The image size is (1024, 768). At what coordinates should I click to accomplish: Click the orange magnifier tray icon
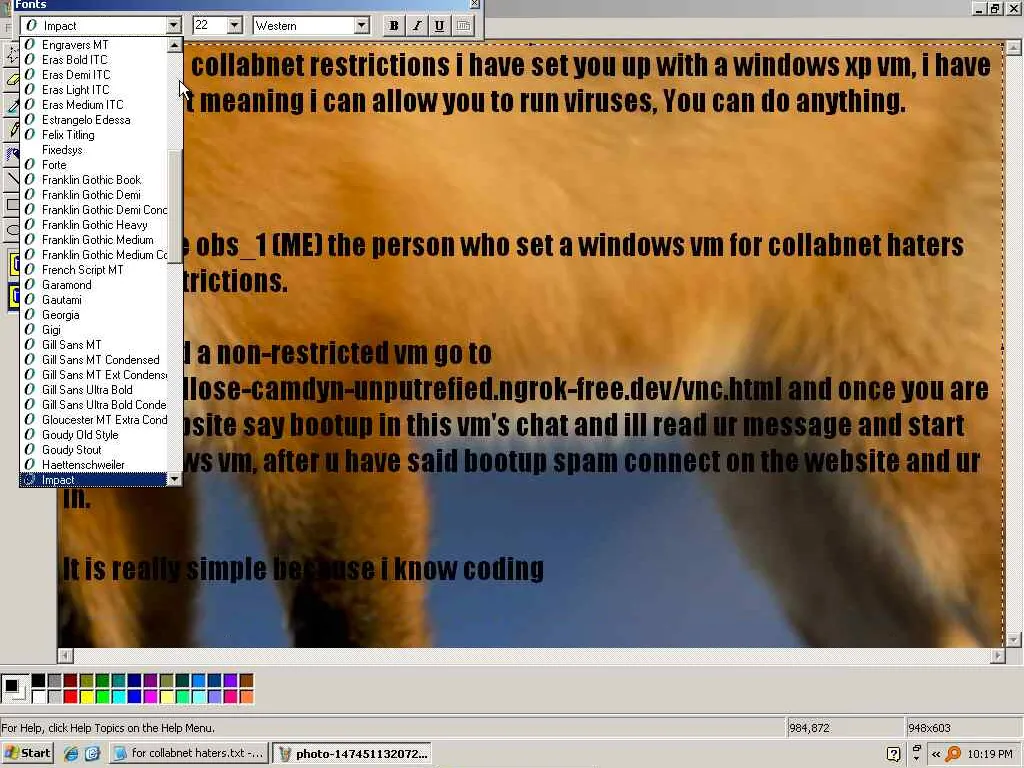tap(953, 754)
